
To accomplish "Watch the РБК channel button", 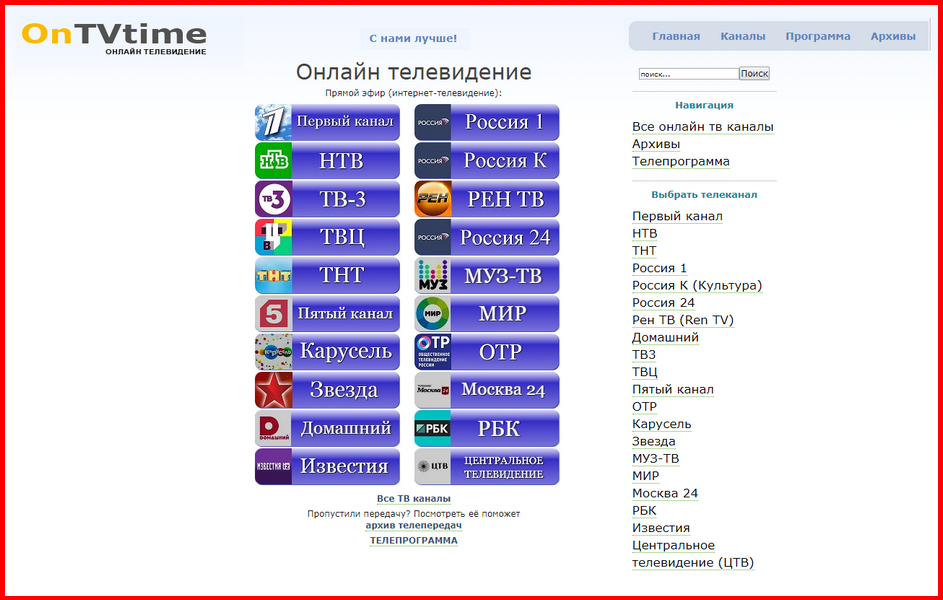I will click(x=487, y=429).
